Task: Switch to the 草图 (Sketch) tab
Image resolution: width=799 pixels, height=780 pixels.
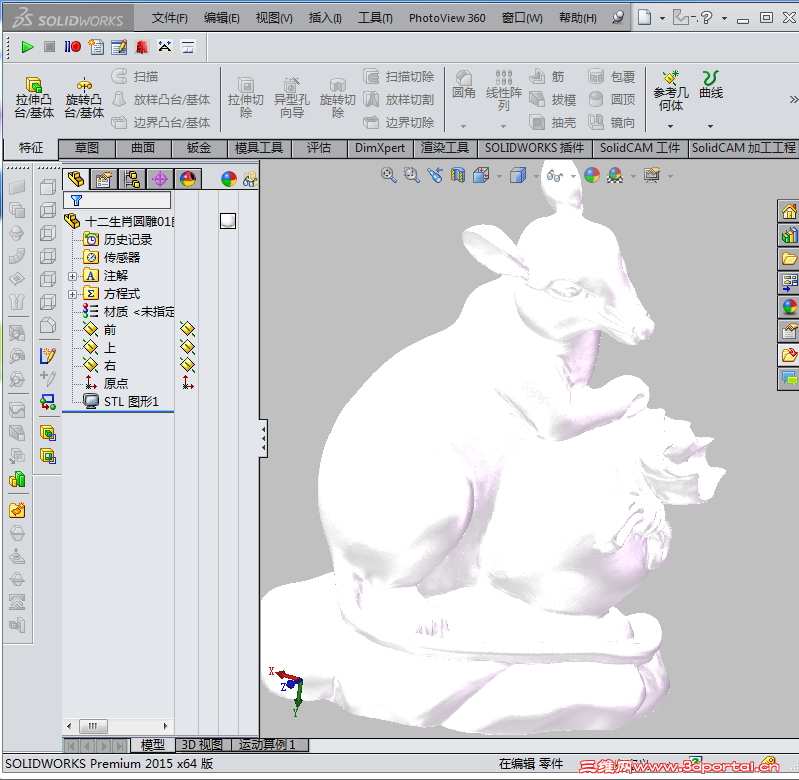Action: tap(87, 148)
